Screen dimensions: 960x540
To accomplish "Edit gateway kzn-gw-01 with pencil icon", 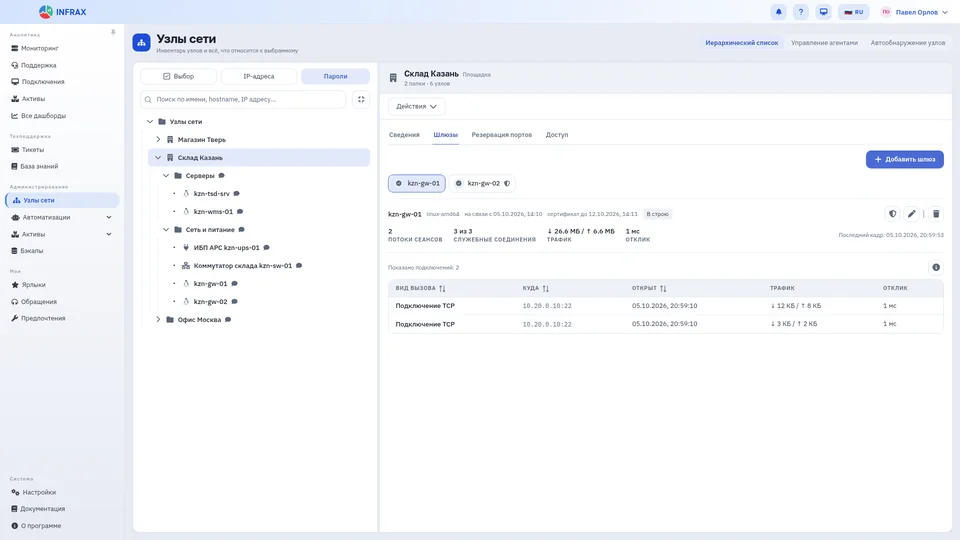I will click(912, 214).
